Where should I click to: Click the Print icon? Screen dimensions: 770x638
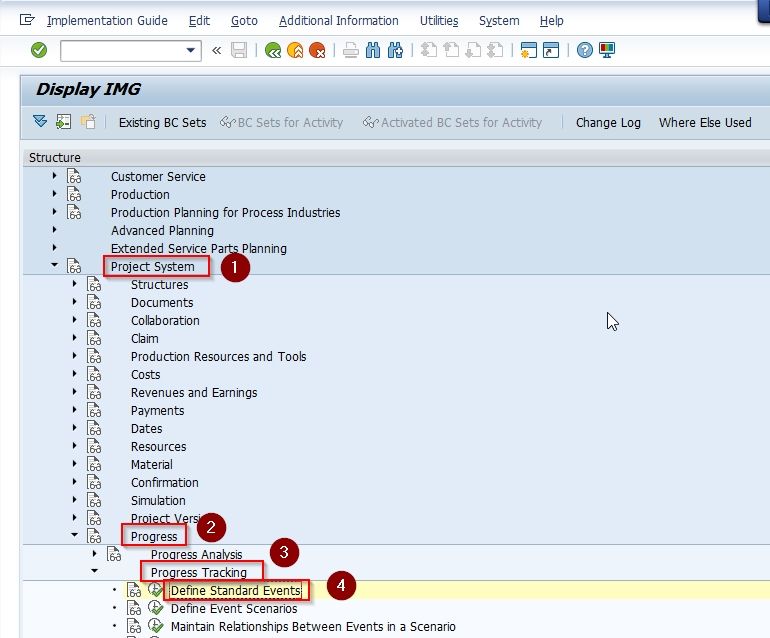351,50
